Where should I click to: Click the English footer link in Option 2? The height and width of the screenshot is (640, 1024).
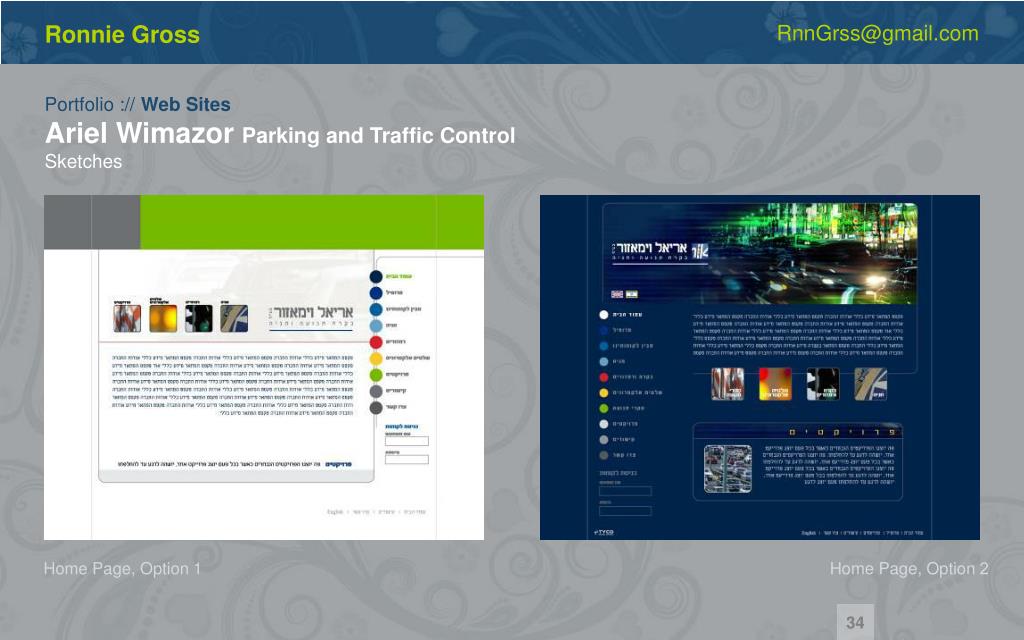click(809, 533)
